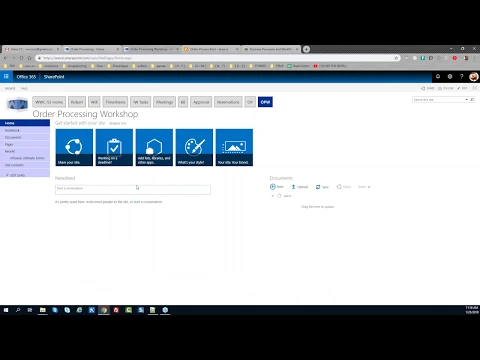
Task: Click the Start a conversation input box
Action: click(x=133, y=190)
